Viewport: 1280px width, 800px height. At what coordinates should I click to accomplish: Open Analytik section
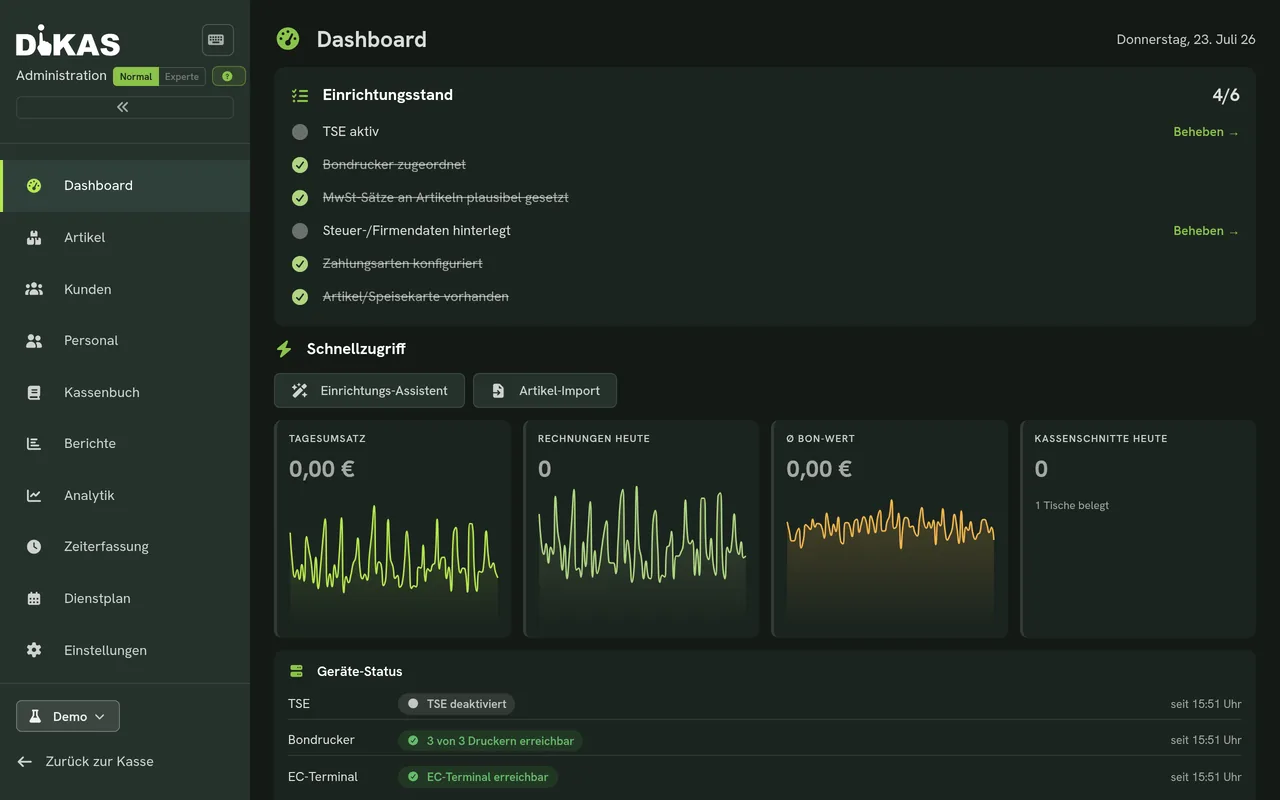125,496
